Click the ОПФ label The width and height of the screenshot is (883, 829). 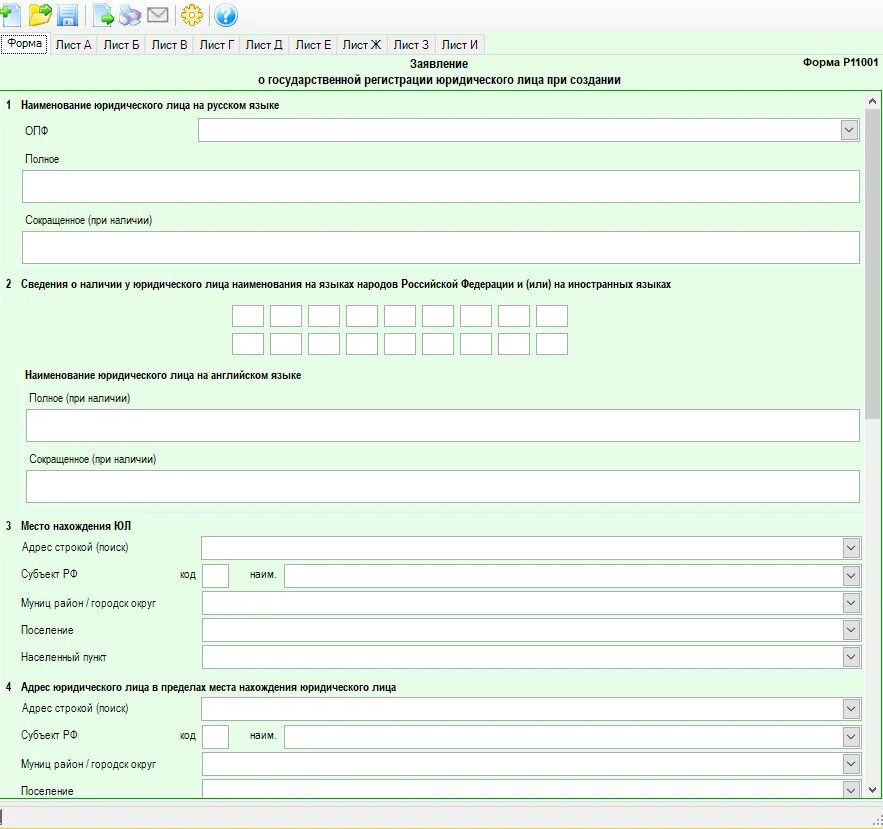coord(37,131)
